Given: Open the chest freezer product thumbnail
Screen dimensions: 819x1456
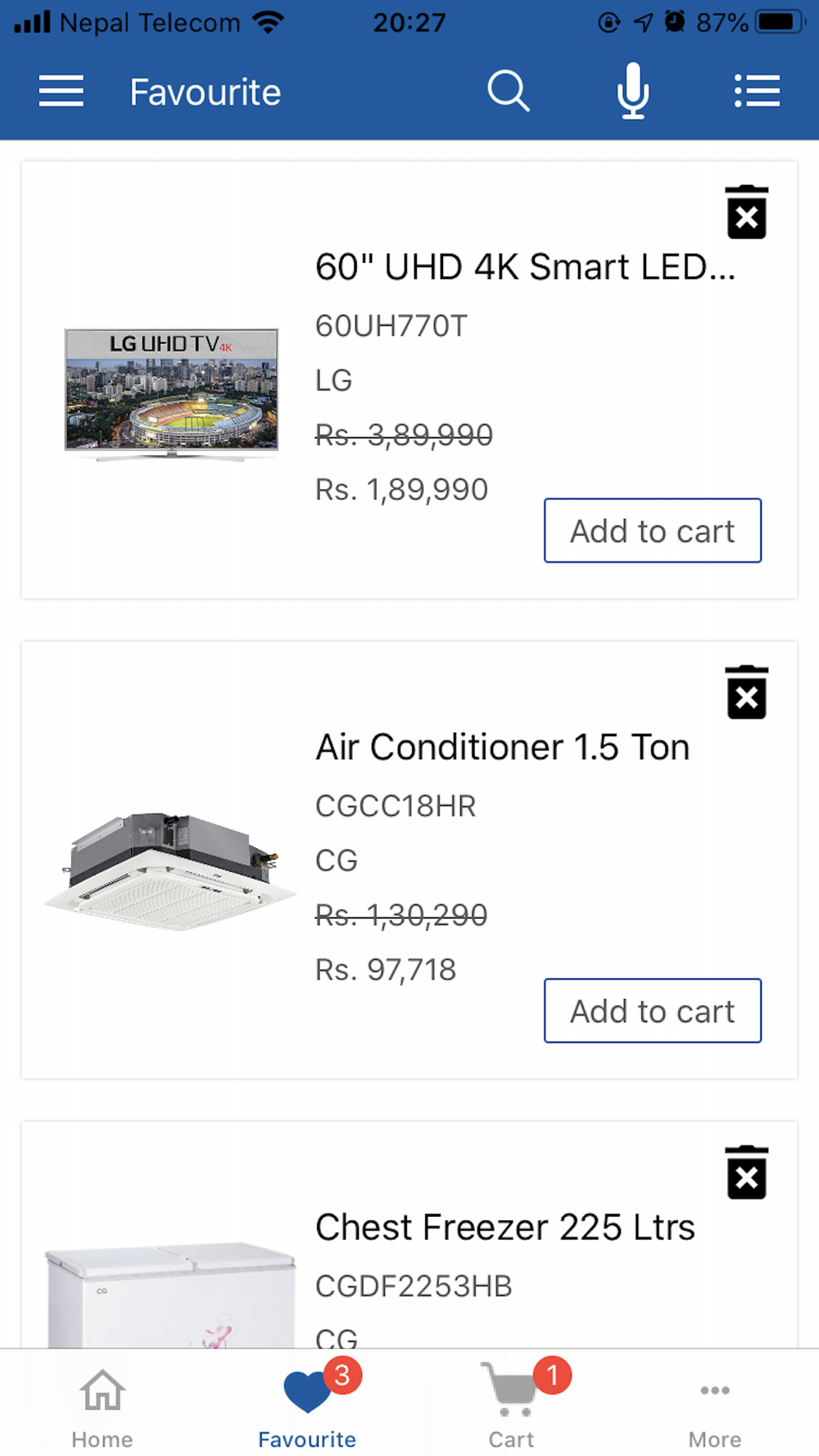Looking at the screenshot, I should (171, 1295).
